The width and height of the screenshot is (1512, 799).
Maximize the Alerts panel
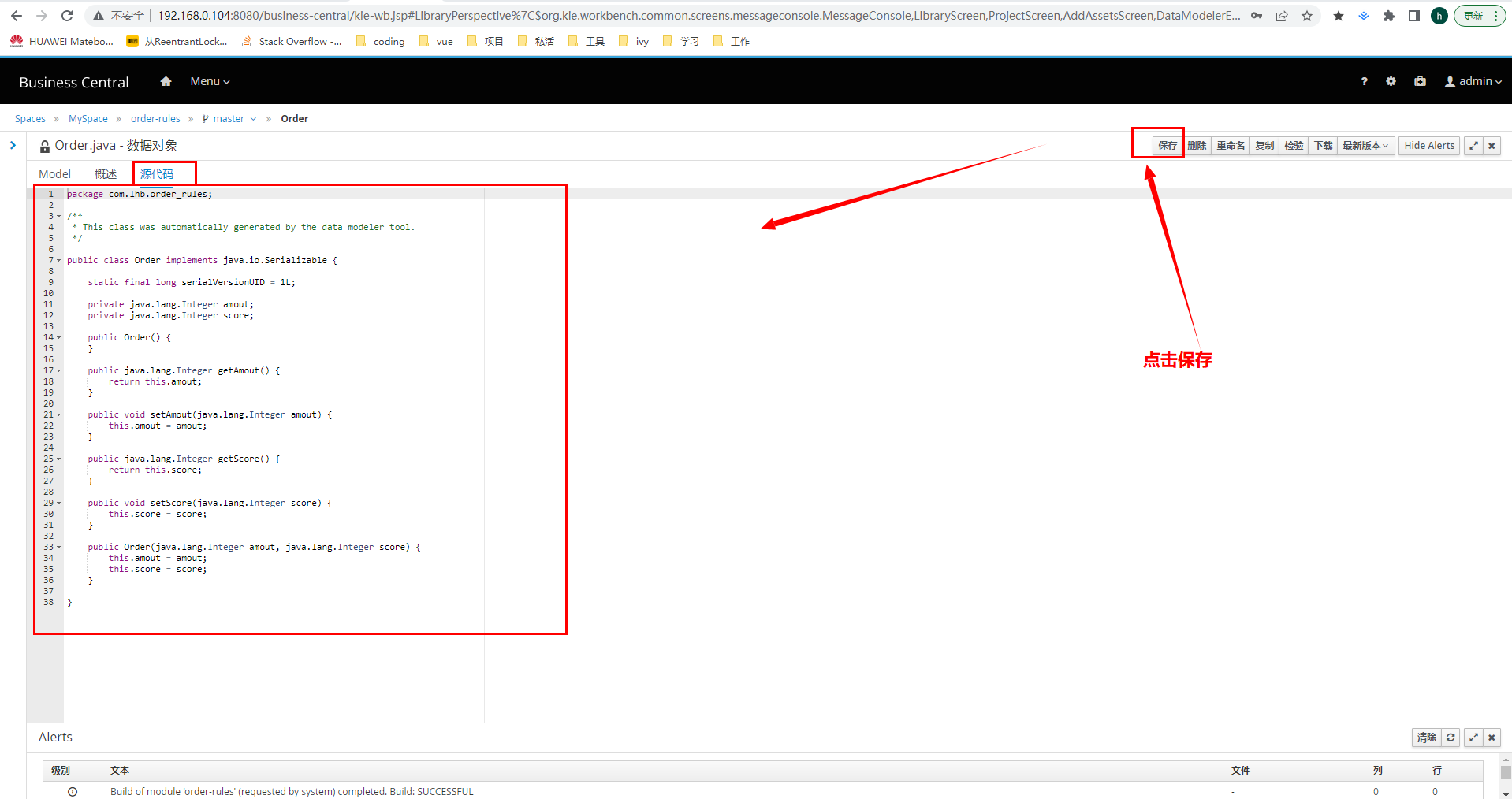tap(1473, 738)
